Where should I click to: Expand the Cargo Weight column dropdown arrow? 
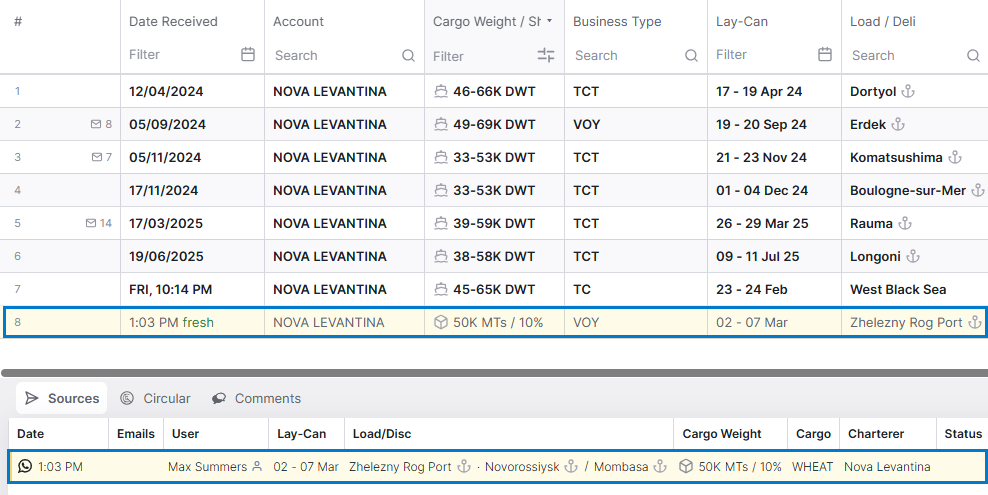549,21
